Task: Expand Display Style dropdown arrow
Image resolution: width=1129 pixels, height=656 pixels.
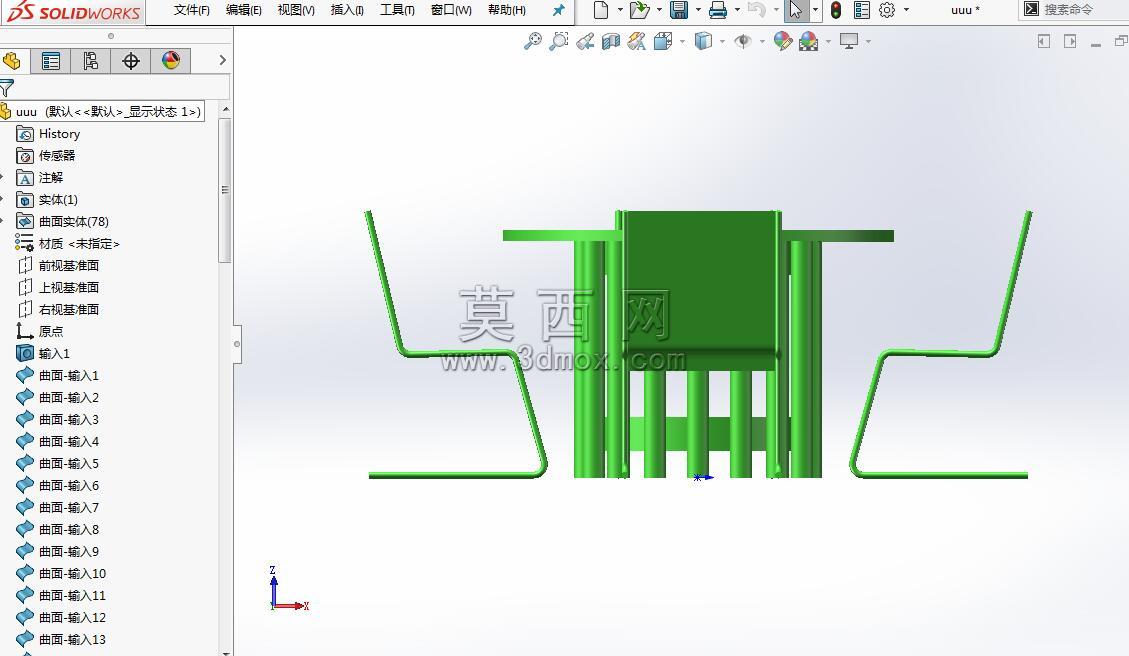Action: (x=722, y=42)
